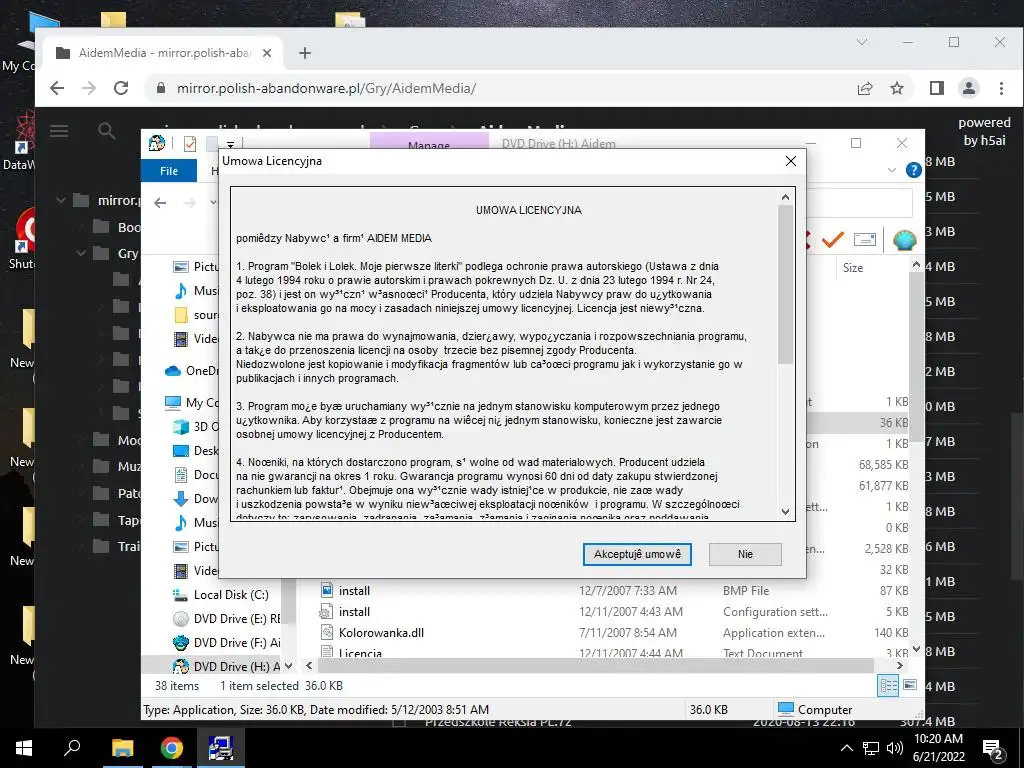Open Explorer File ribbon tab

169,171
